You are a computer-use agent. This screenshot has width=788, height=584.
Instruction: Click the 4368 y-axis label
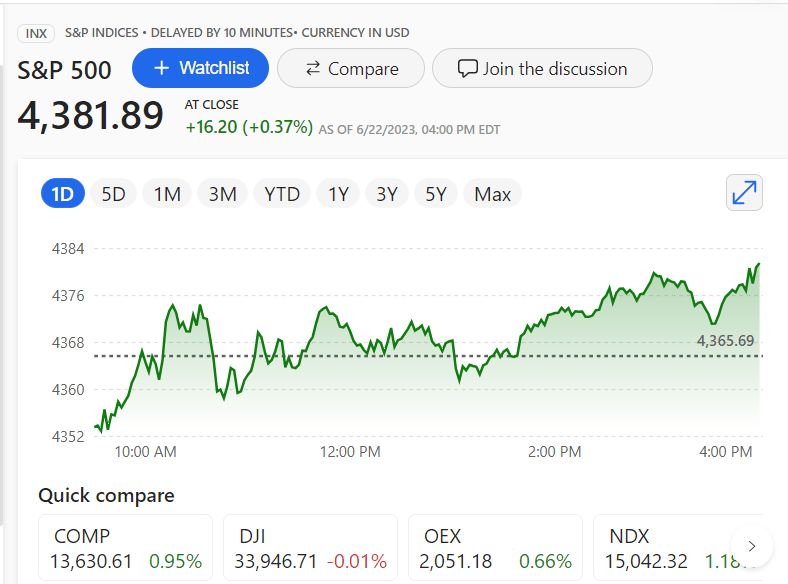pos(68,343)
